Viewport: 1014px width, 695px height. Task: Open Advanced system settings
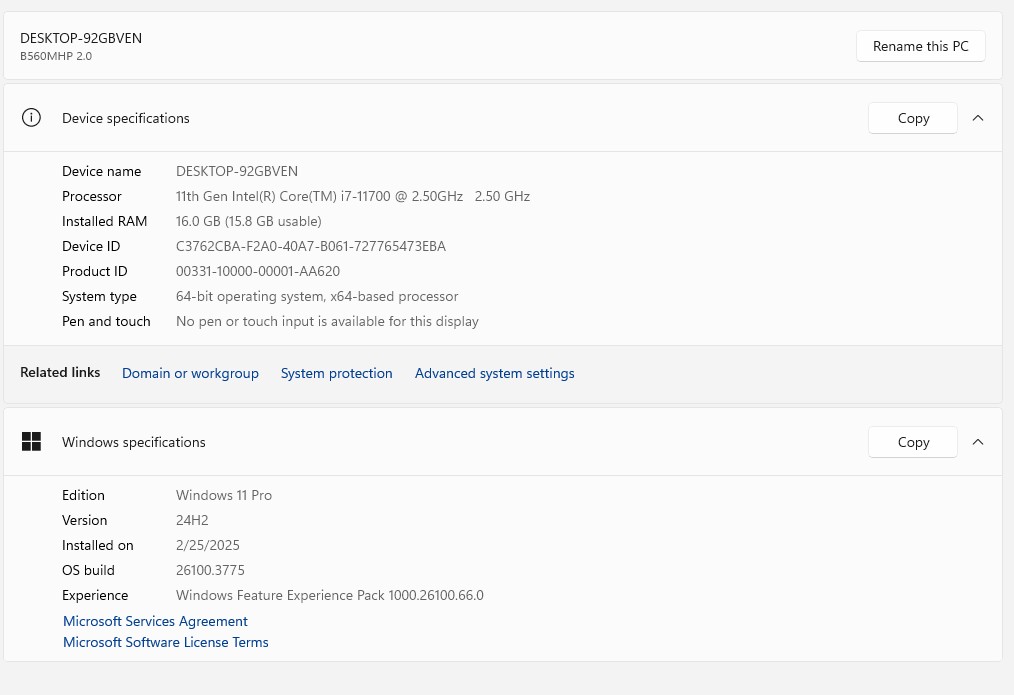click(x=494, y=373)
